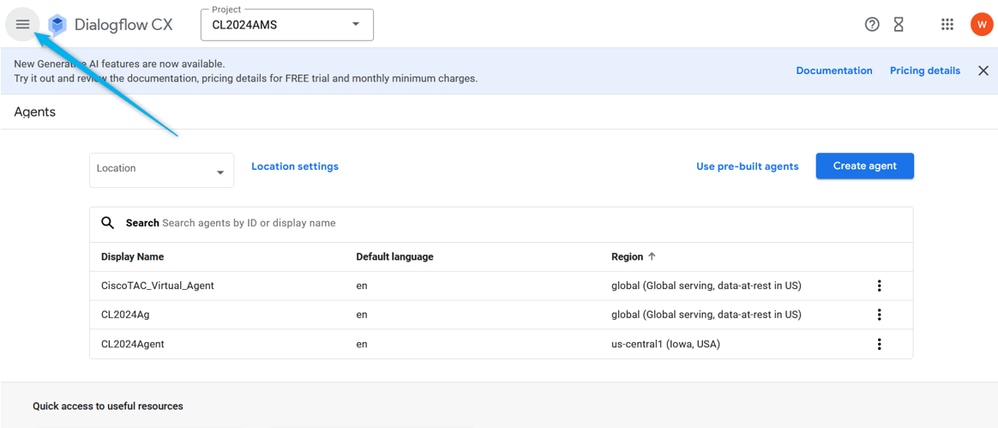Viewport: 998px width, 428px height.
Task: Click the search magnifier icon
Action: tap(108, 223)
